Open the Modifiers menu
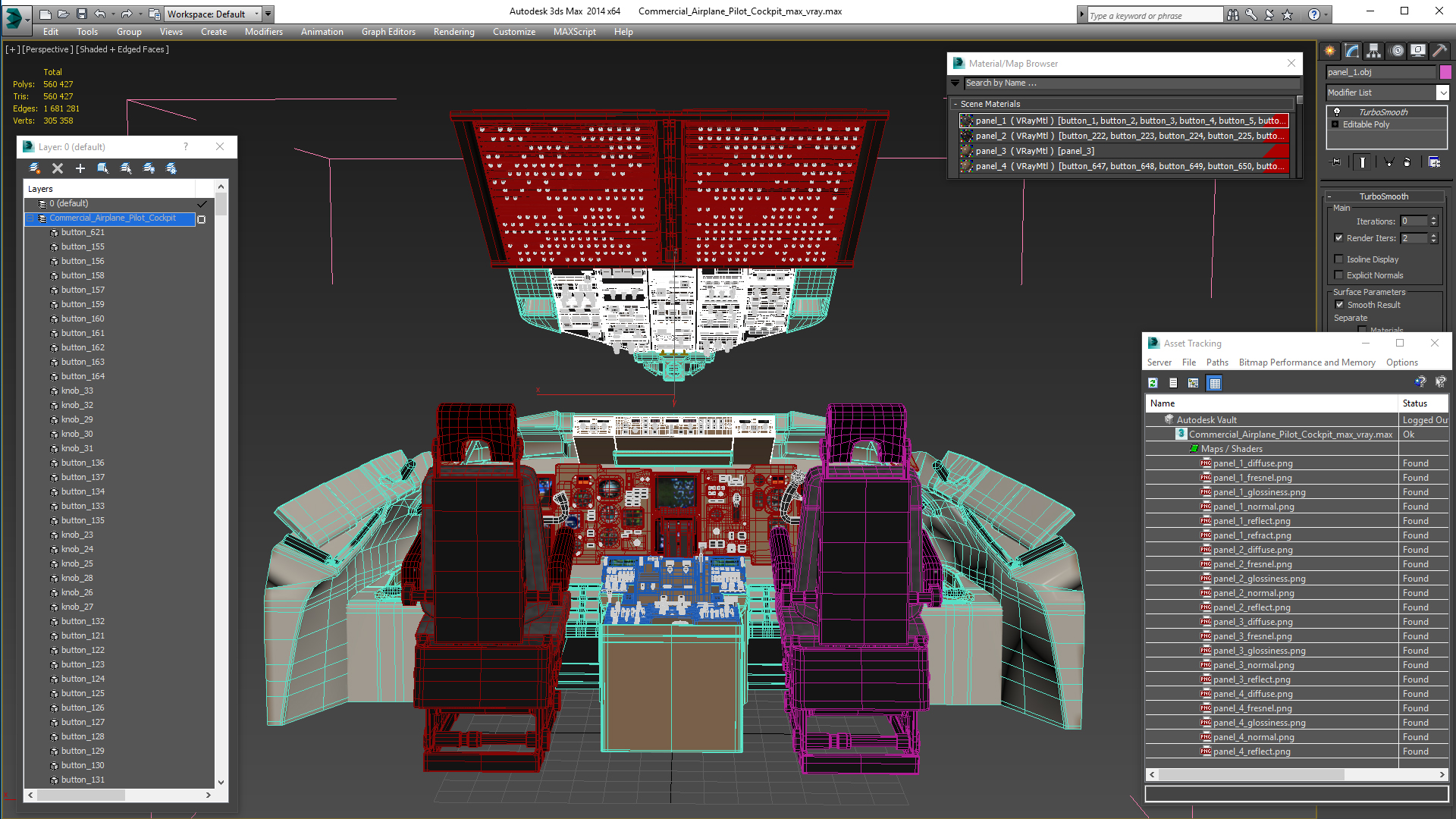Image resolution: width=1456 pixels, height=819 pixels. pos(263,32)
